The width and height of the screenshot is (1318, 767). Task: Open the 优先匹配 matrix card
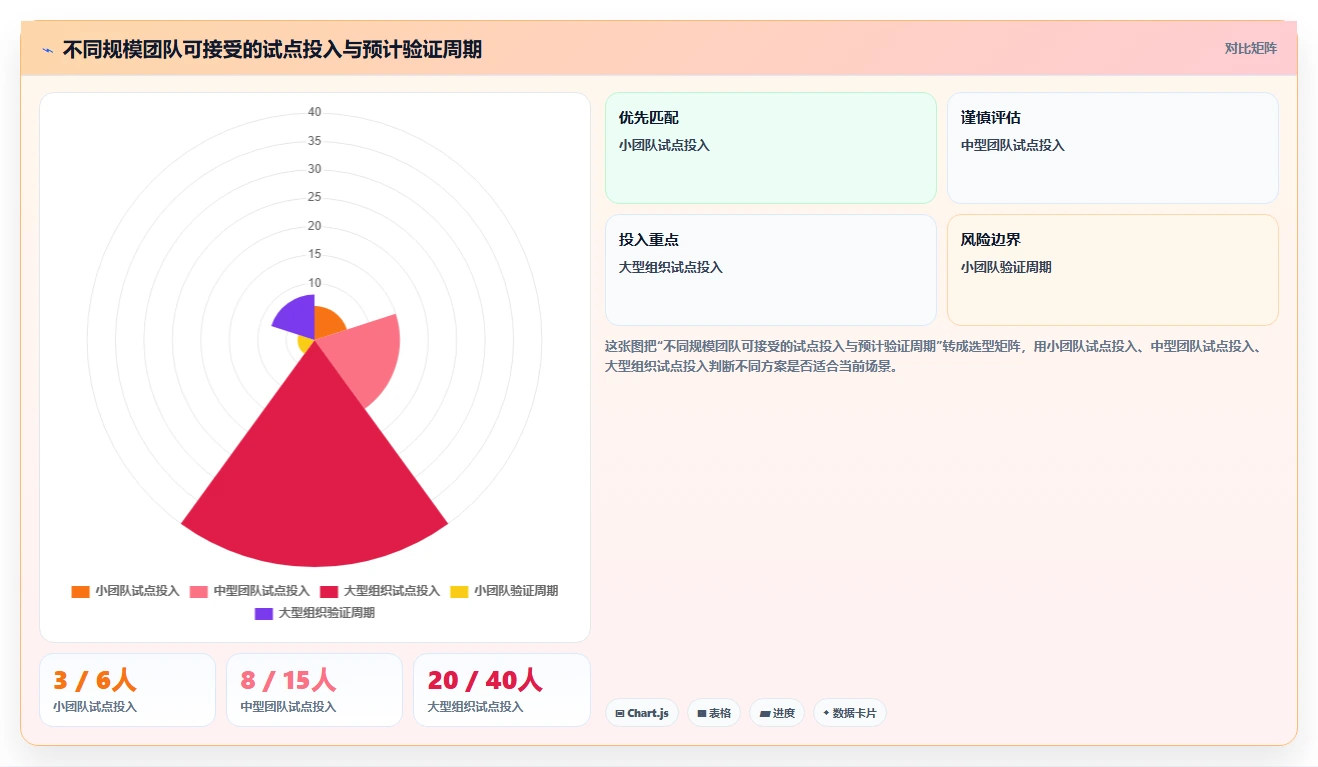[x=771, y=148]
